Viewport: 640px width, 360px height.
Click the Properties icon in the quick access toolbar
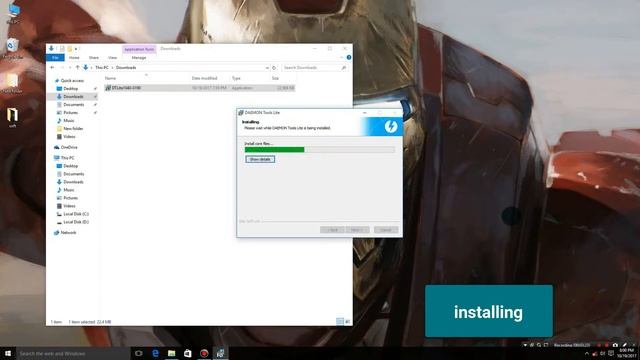tap(62, 49)
